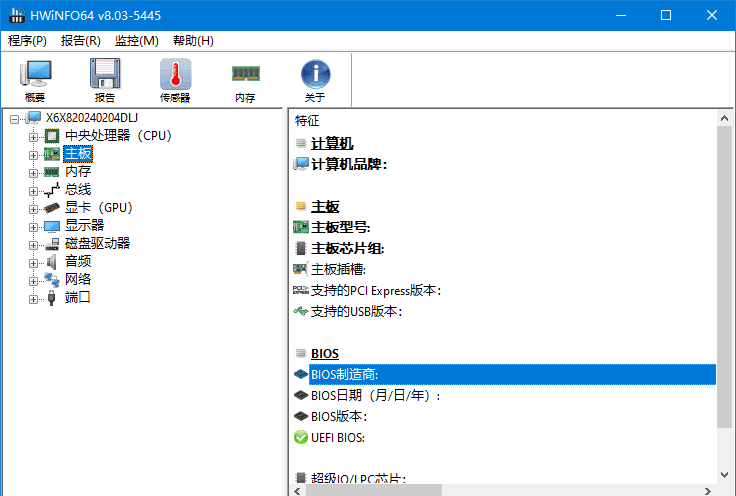Open the 帮助(H) menu
This screenshot has height=496, width=736.
coord(193,41)
